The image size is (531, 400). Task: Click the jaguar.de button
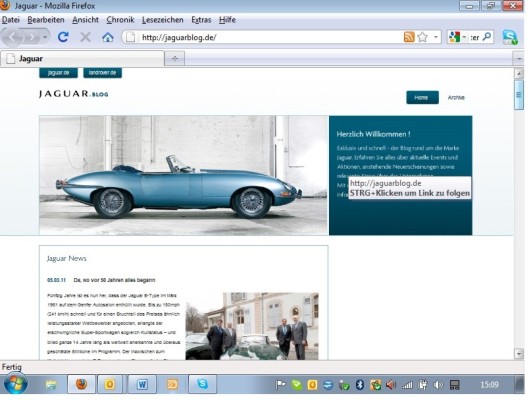(58, 72)
